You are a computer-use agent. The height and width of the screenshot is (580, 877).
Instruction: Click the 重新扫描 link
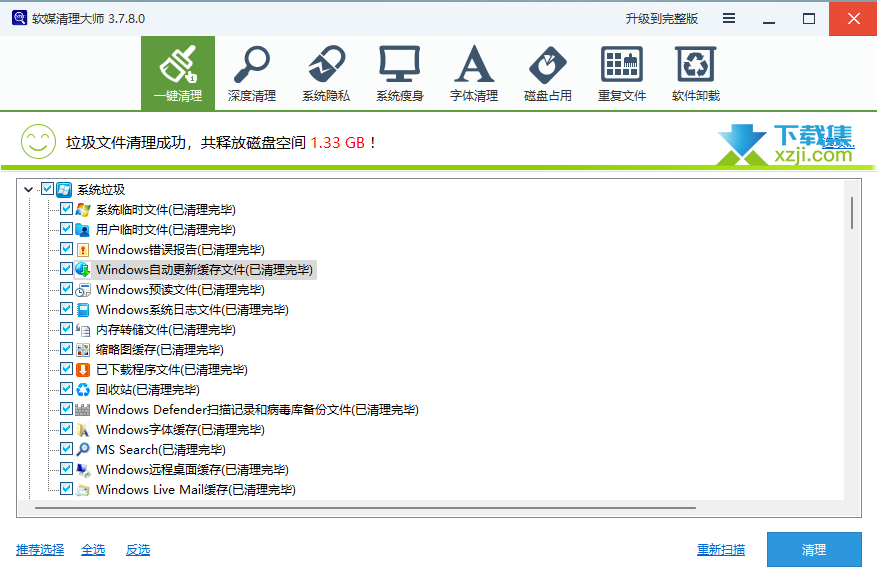point(721,550)
